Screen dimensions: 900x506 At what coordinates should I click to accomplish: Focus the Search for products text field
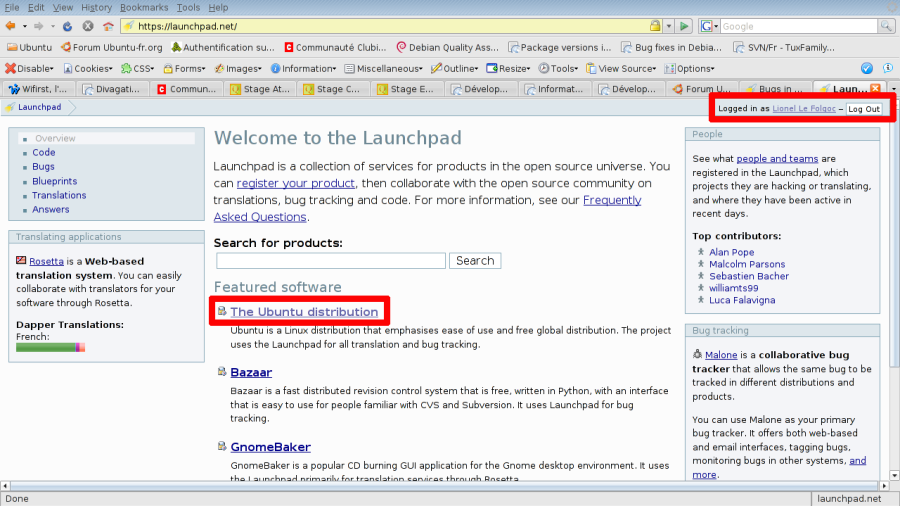tap(331, 260)
